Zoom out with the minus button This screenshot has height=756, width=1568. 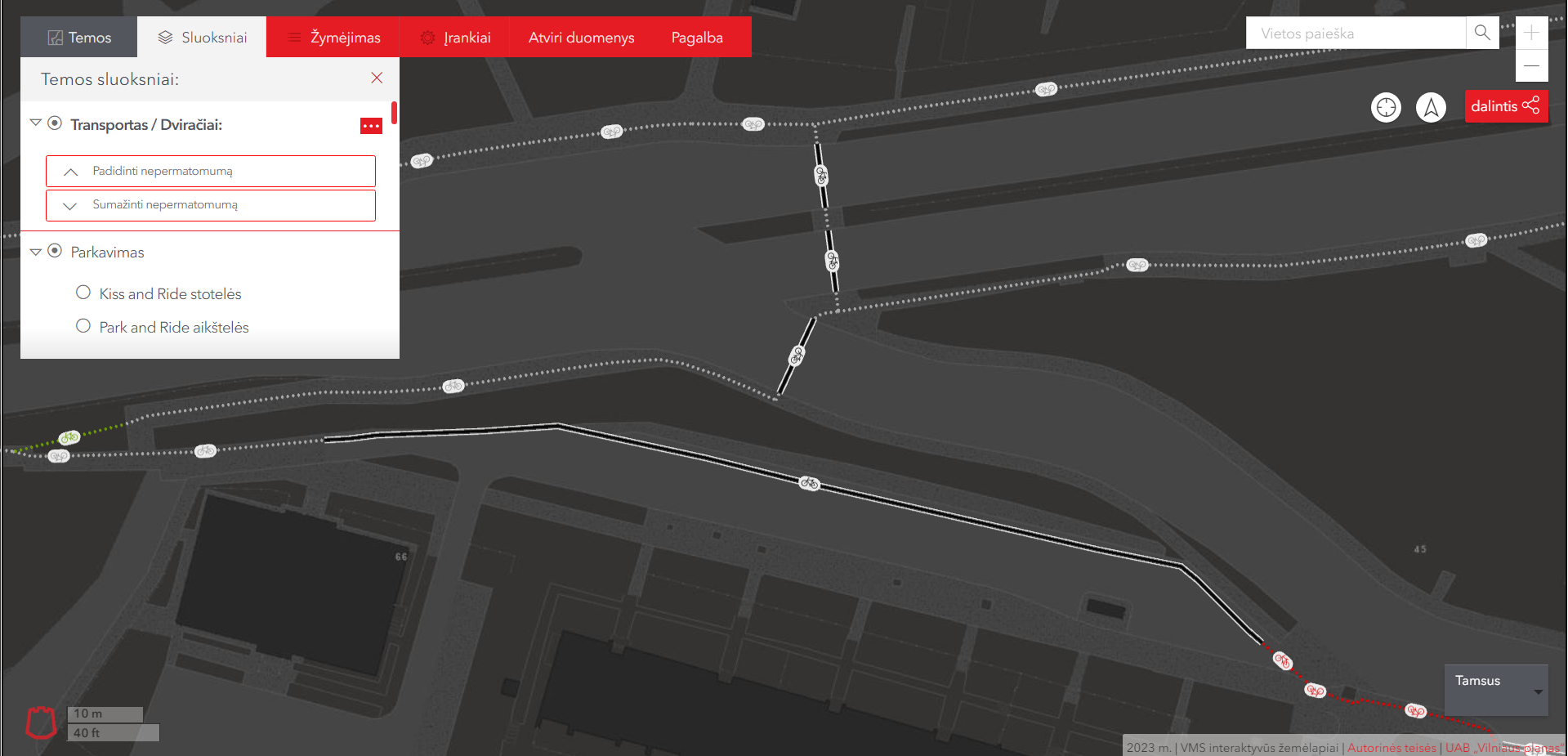tap(1531, 65)
